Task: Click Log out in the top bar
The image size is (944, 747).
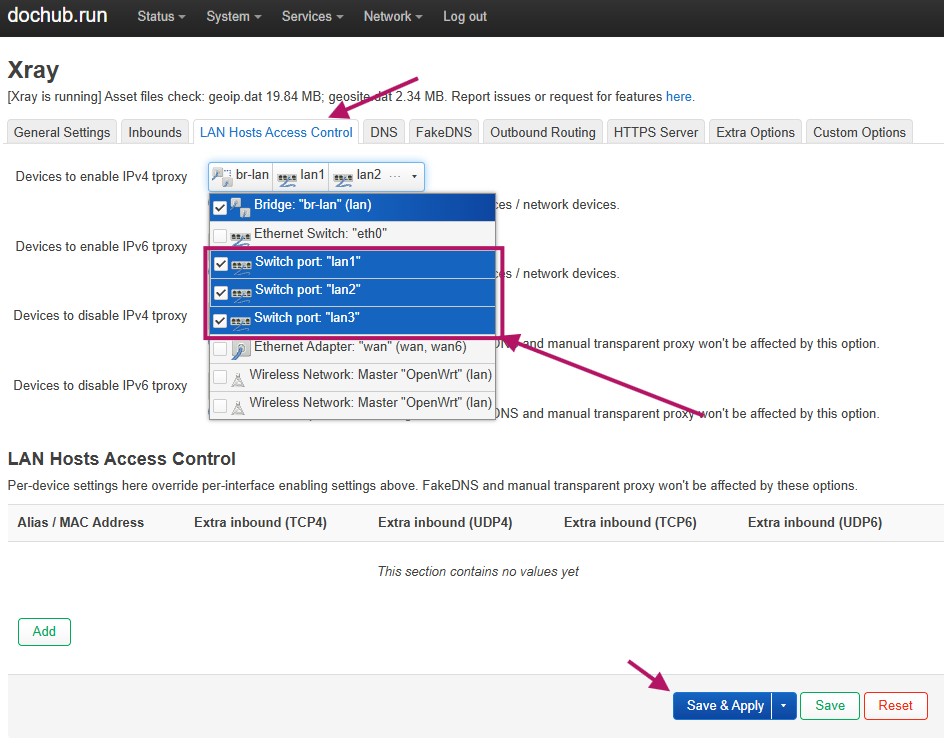Action: coord(465,17)
